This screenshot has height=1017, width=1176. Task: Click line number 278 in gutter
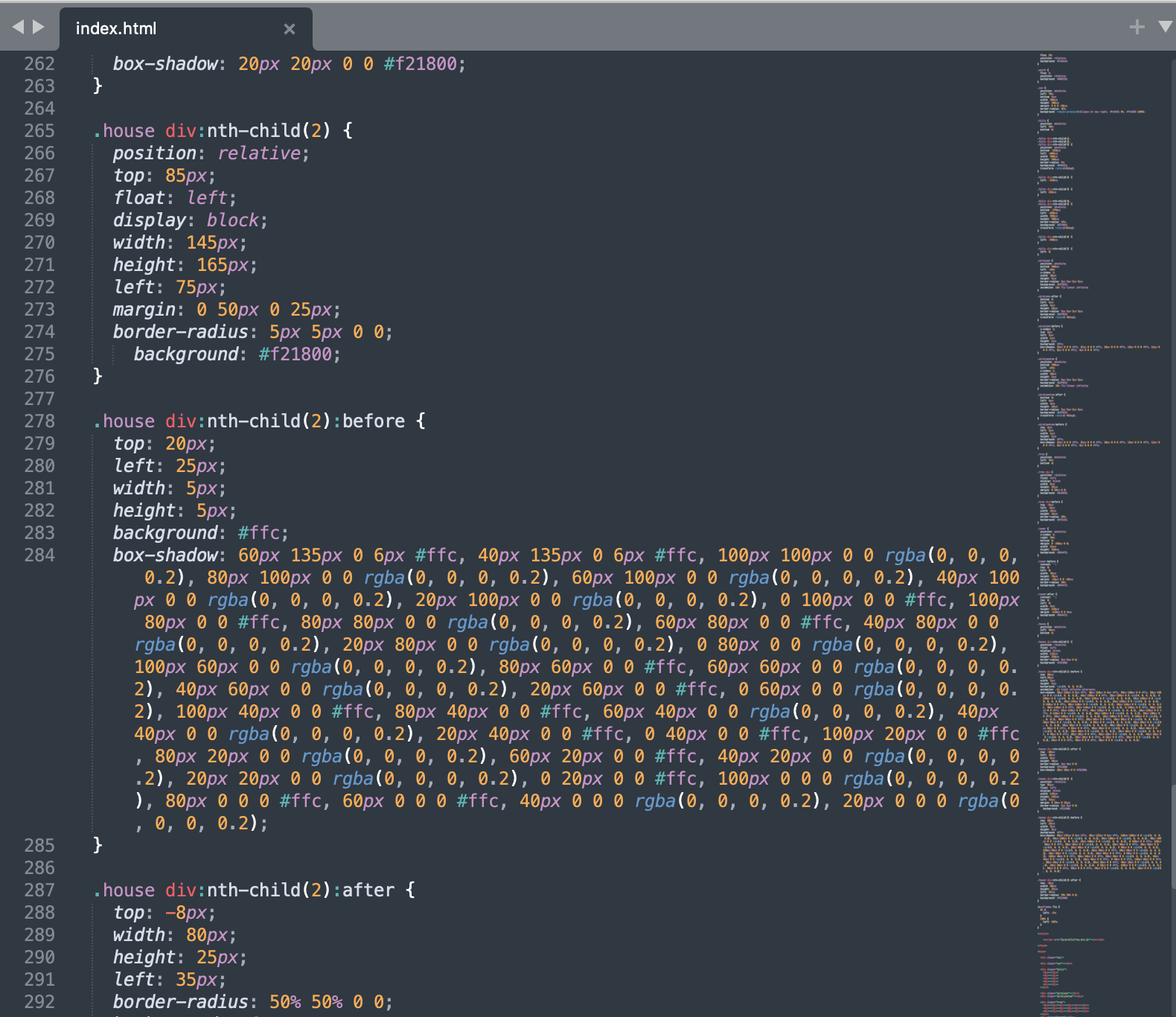(39, 421)
